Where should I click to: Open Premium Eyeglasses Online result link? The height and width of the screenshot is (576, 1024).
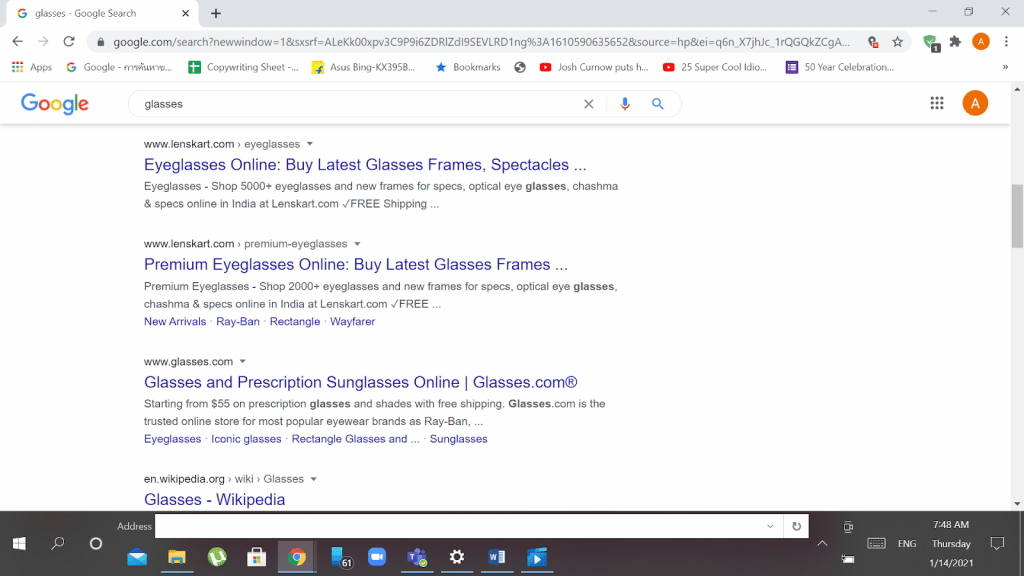pyautogui.click(x=356, y=264)
